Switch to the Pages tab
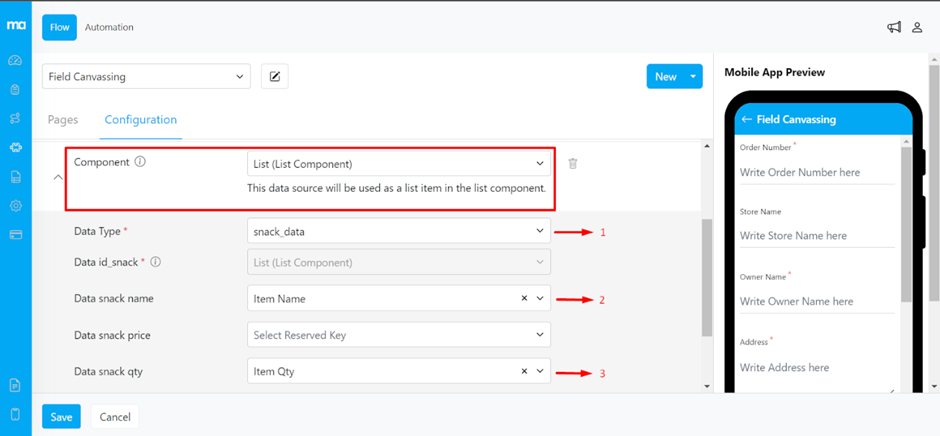 [x=63, y=120]
